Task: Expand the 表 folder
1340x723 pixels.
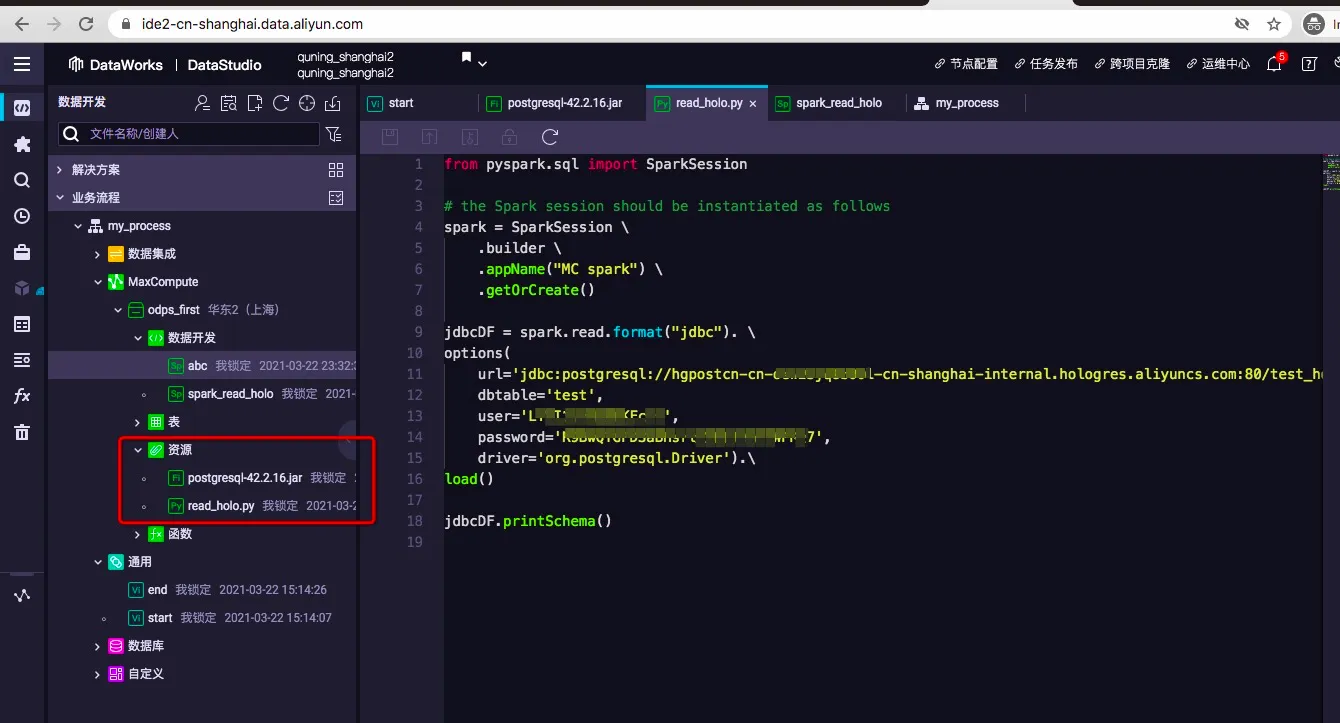Action: pos(138,422)
